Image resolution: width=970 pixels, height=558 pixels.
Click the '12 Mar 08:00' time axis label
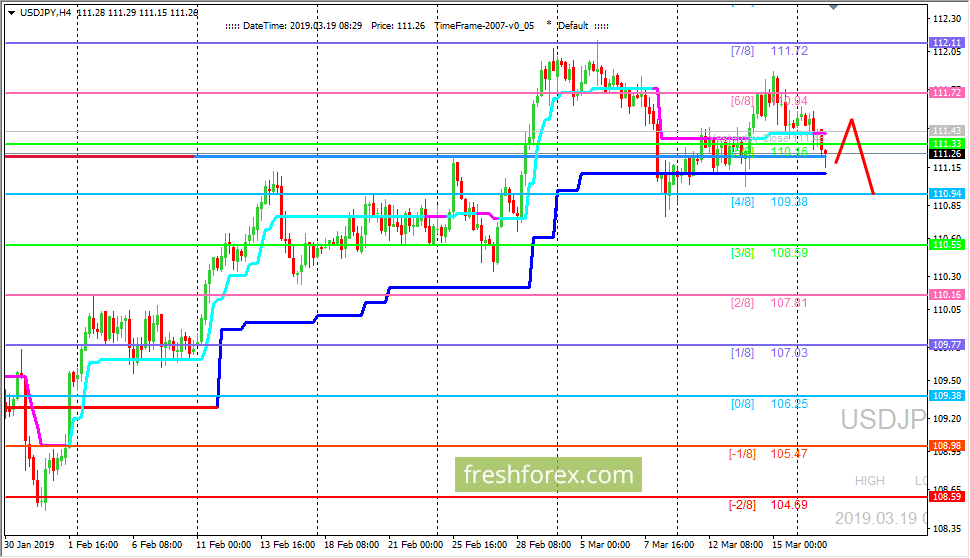(x=736, y=545)
